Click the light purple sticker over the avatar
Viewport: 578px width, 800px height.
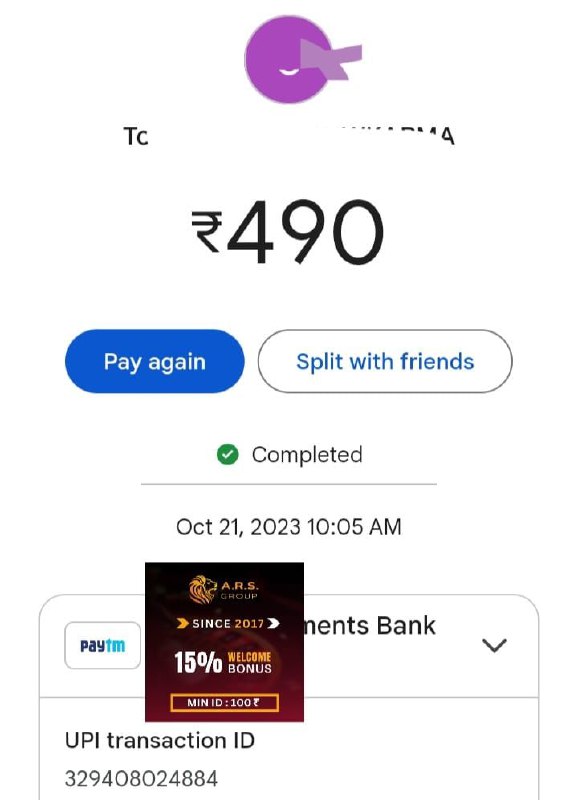331,58
